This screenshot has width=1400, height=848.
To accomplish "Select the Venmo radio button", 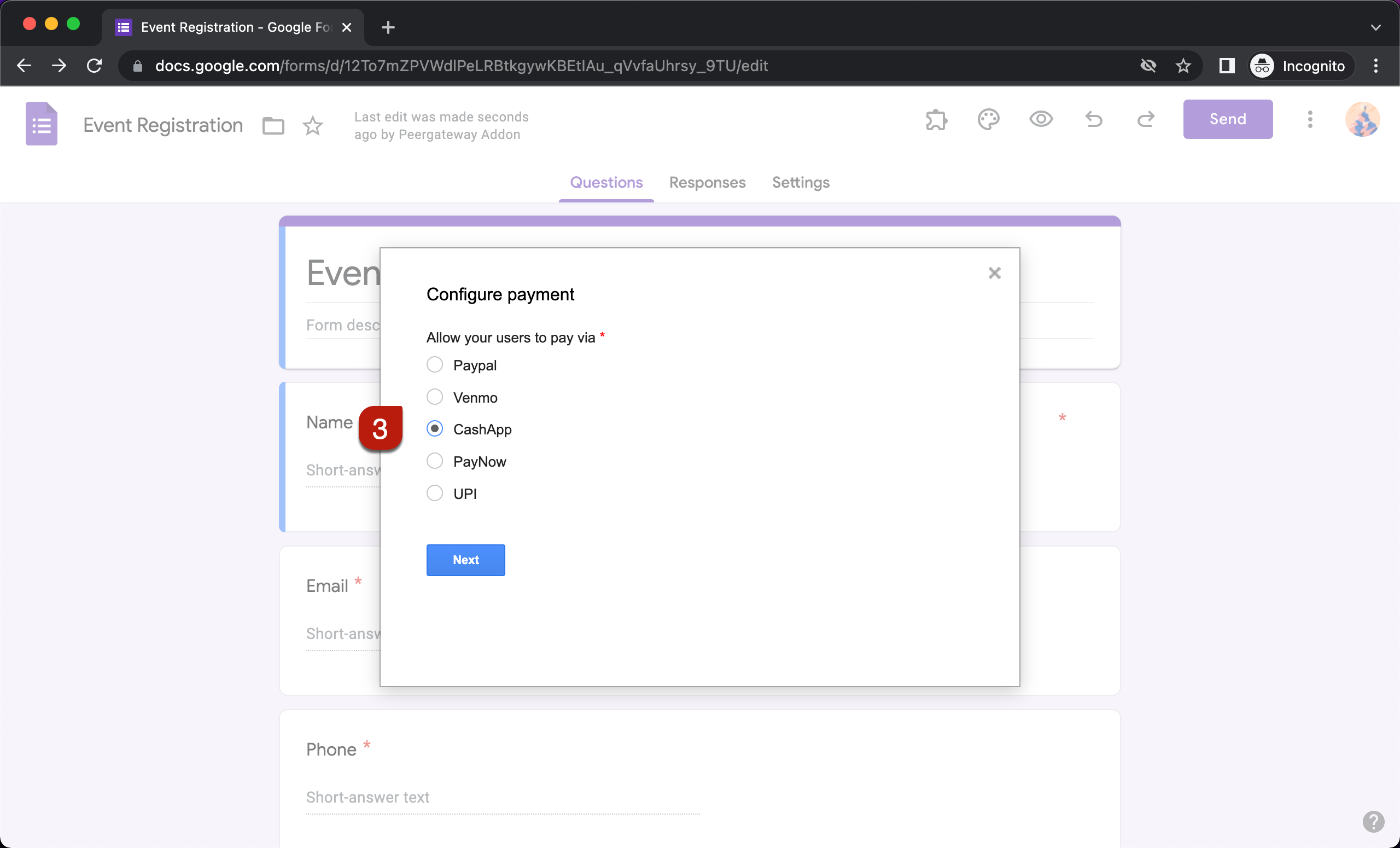I will point(435,397).
